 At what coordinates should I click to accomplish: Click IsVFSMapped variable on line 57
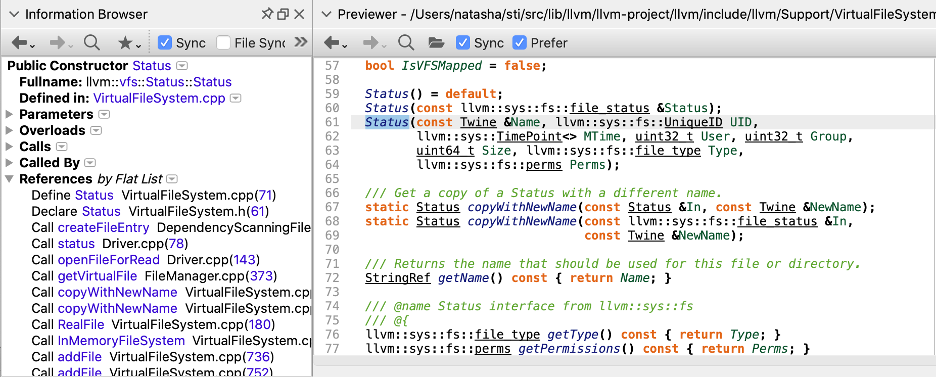click(x=442, y=65)
